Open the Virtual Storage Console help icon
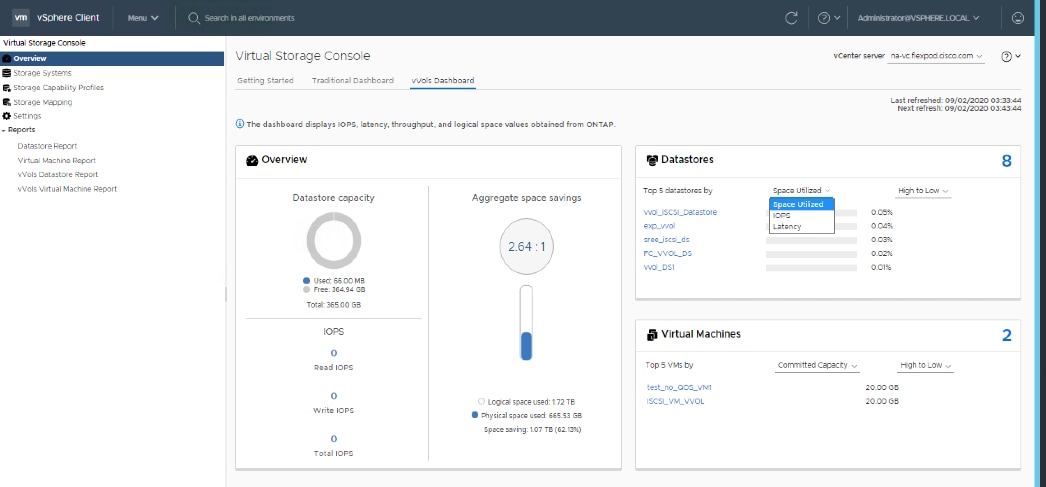This screenshot has height=487, width=1046. click(1011, 57)
